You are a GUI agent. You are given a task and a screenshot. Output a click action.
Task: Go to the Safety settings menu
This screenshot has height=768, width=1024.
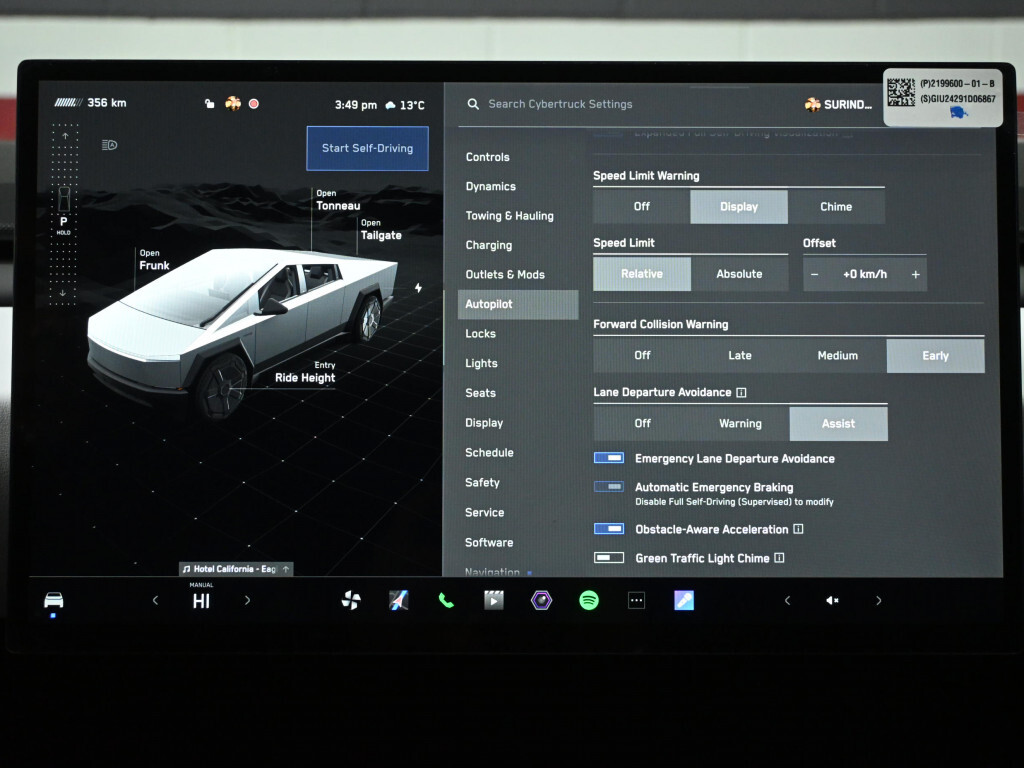tap(482, 482)
